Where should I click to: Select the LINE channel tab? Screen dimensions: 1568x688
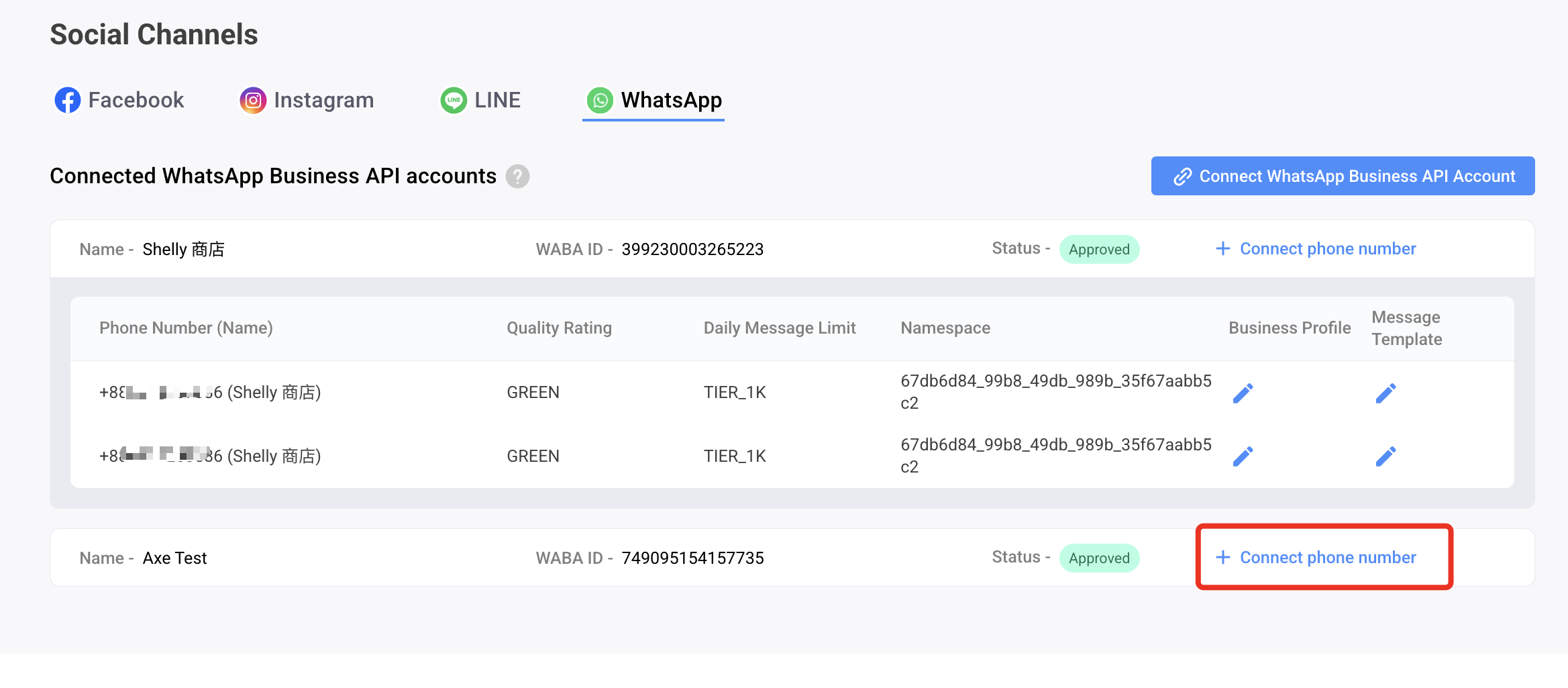click(480, 101)
